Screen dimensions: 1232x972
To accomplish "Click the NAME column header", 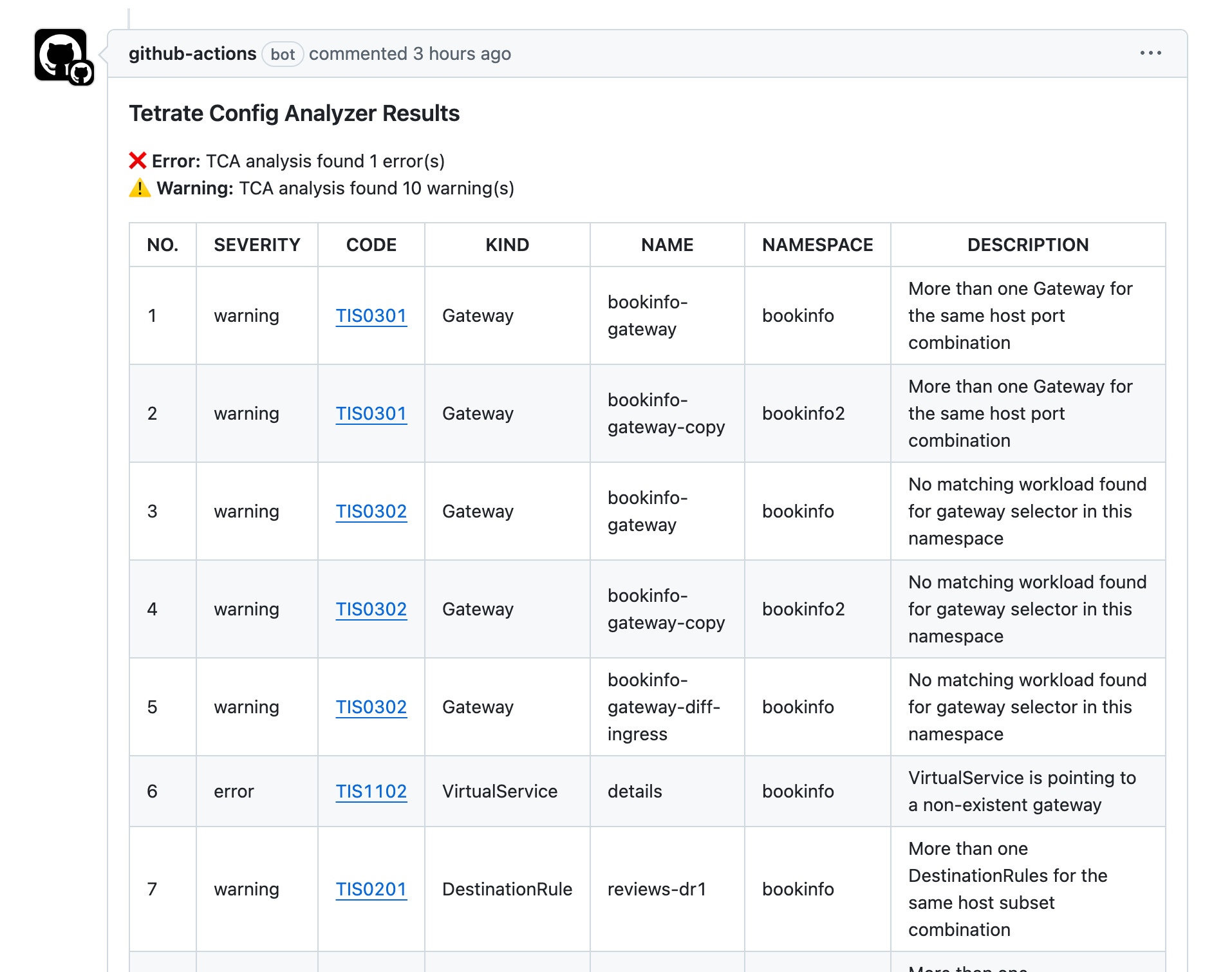I will pos(667,245).
